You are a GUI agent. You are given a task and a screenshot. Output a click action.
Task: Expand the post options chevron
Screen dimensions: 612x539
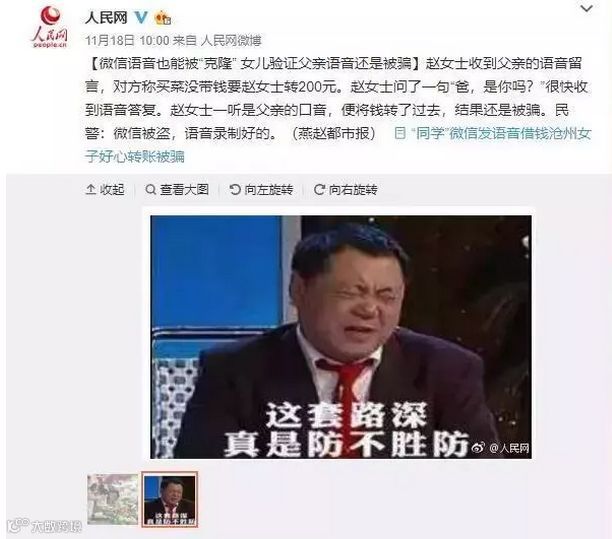(x=587, y=9)
